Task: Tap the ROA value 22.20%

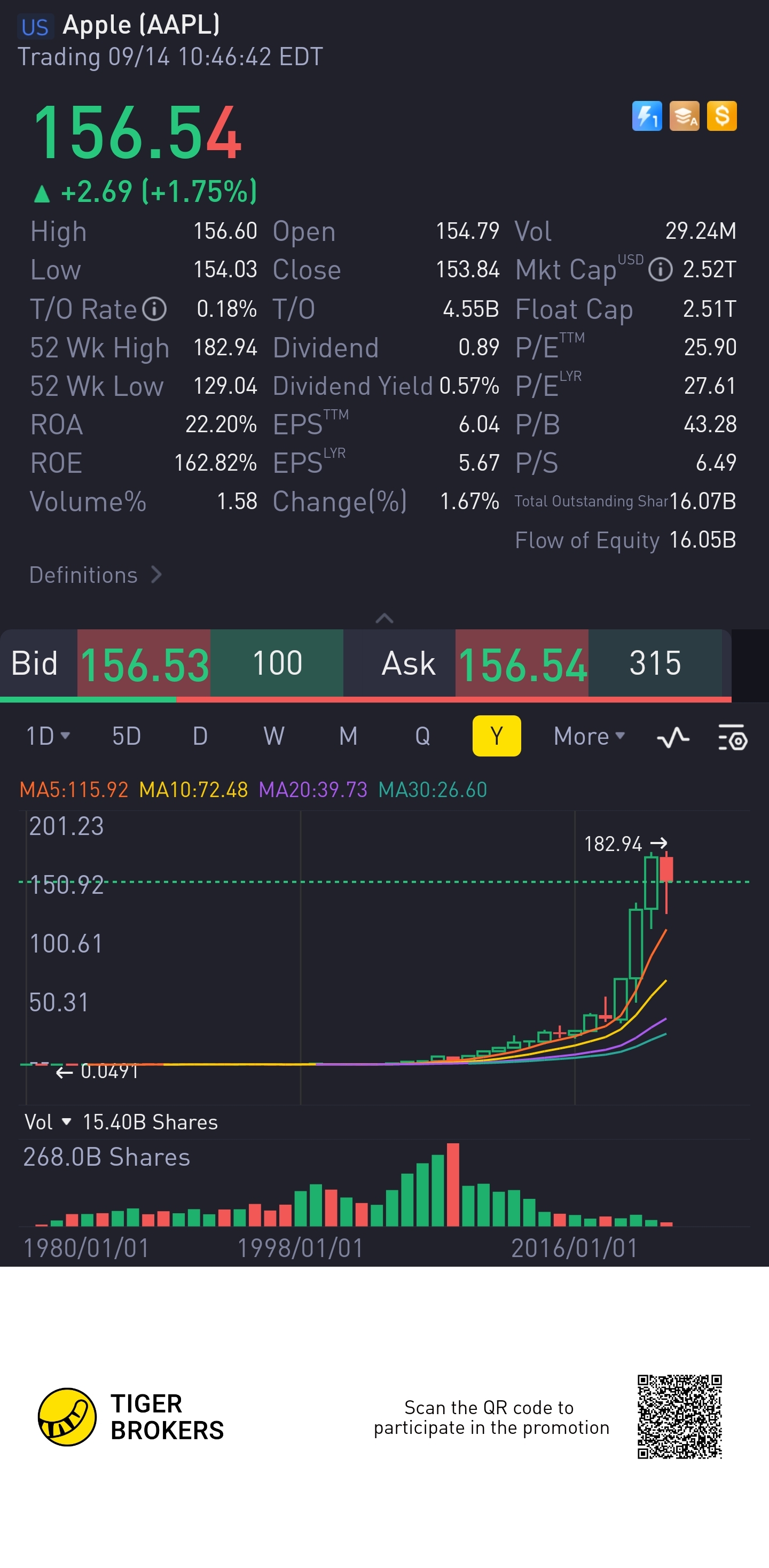Action: point(221,424)
